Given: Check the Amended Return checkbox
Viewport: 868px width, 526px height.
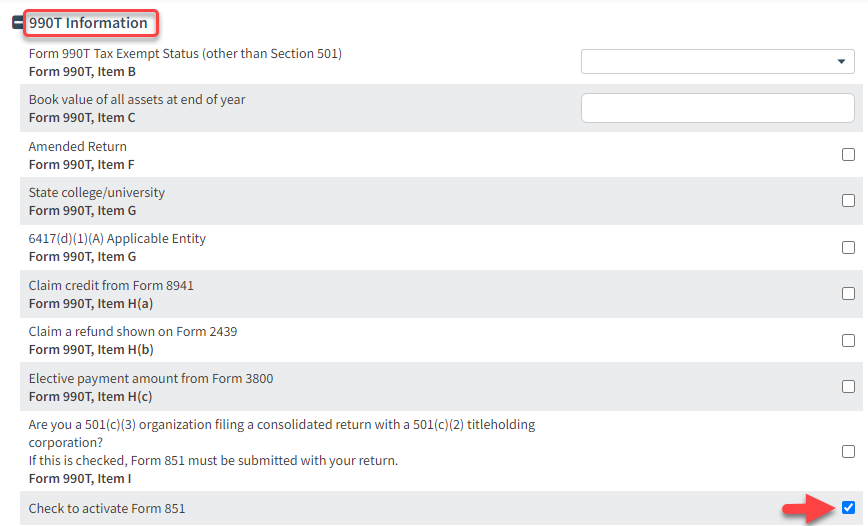Looking at the screenshot, I should pos(848,155).
